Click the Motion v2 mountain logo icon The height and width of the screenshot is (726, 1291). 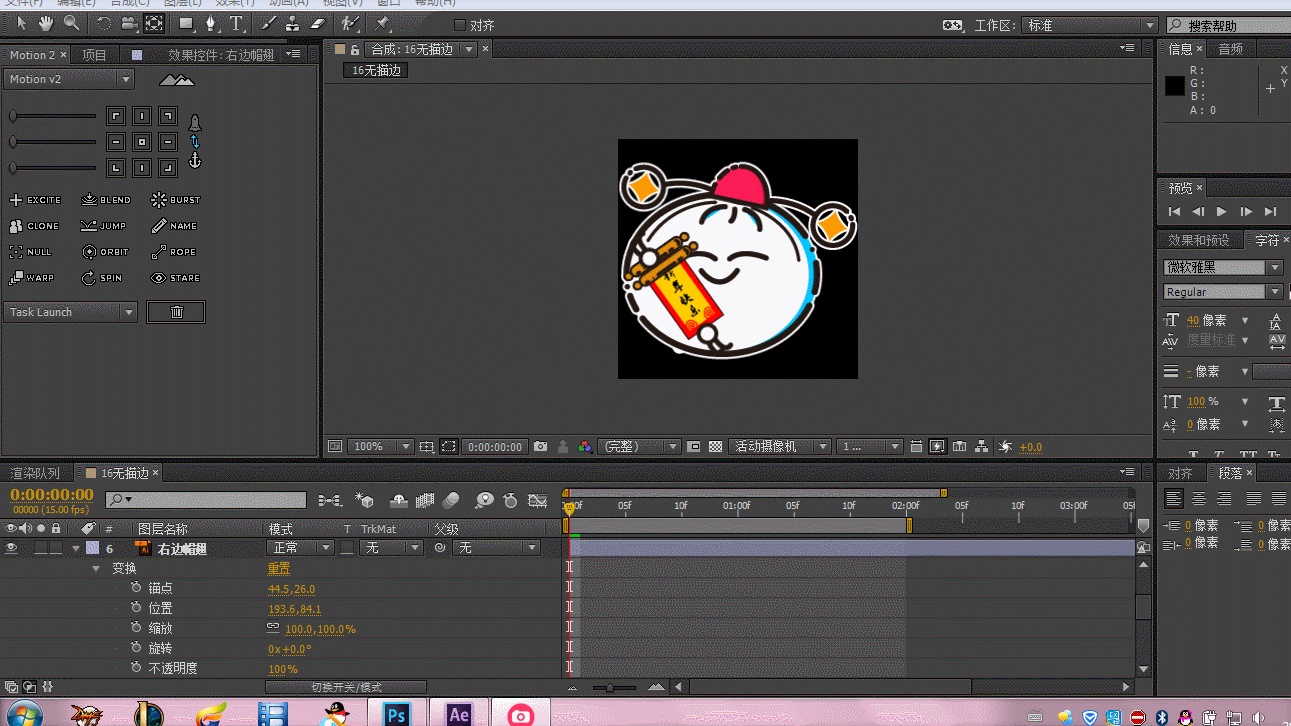pyautogui.click(x=177, y=79)
